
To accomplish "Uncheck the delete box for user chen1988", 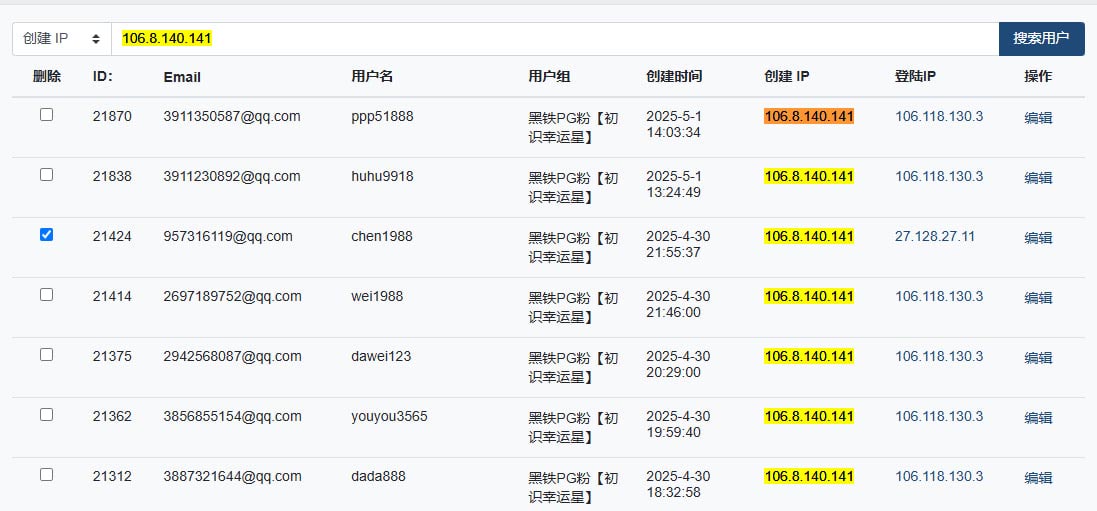I will point(46,235).
